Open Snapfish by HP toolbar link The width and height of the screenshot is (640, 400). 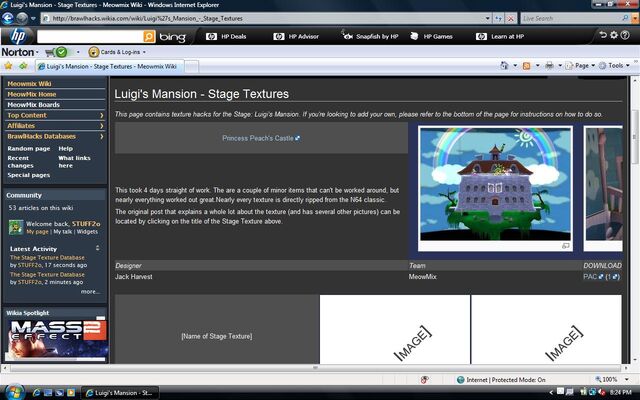(x=371, y=36)
